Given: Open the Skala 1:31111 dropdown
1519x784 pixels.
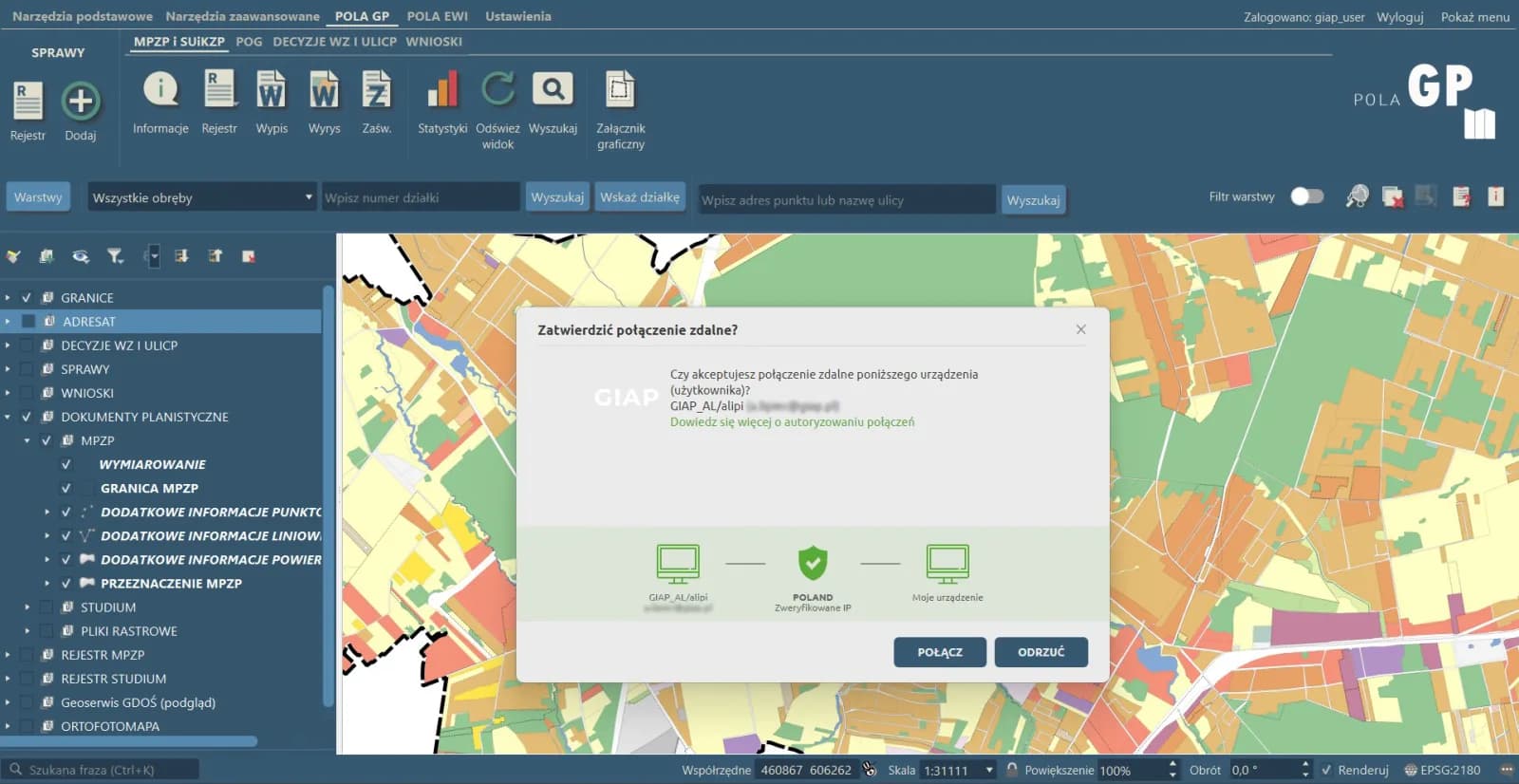Looking at the screenshot, I should coord(958,770).
